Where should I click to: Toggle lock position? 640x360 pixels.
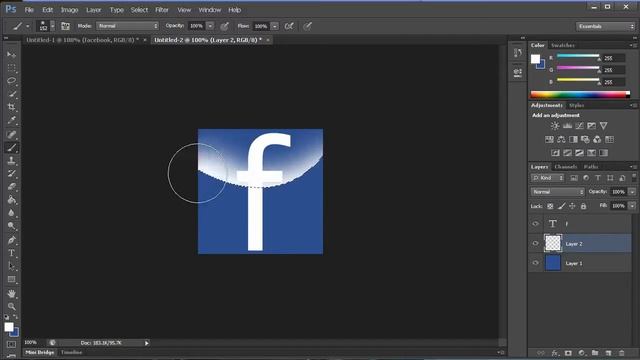[572, 206]
